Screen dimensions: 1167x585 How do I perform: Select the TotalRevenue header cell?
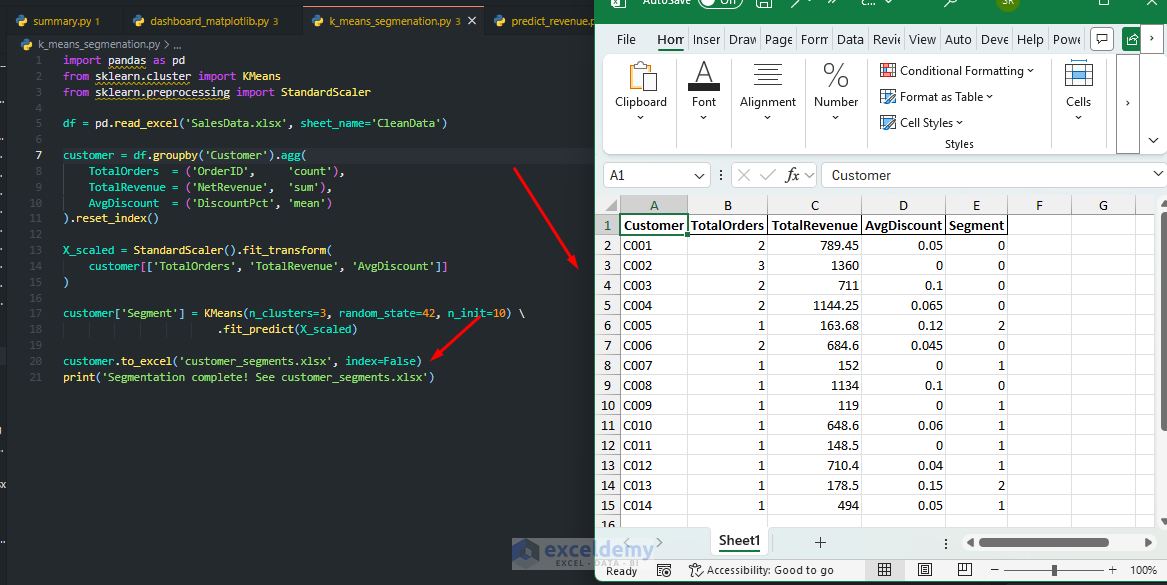(814, 226)
